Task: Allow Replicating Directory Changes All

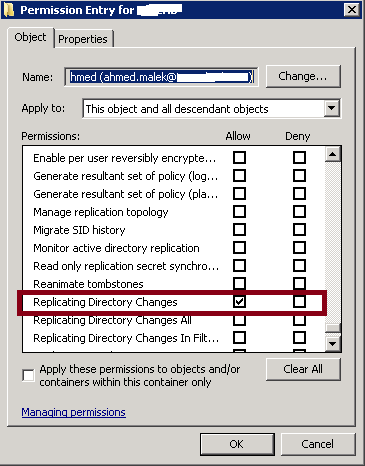Action: coord(239,320)
